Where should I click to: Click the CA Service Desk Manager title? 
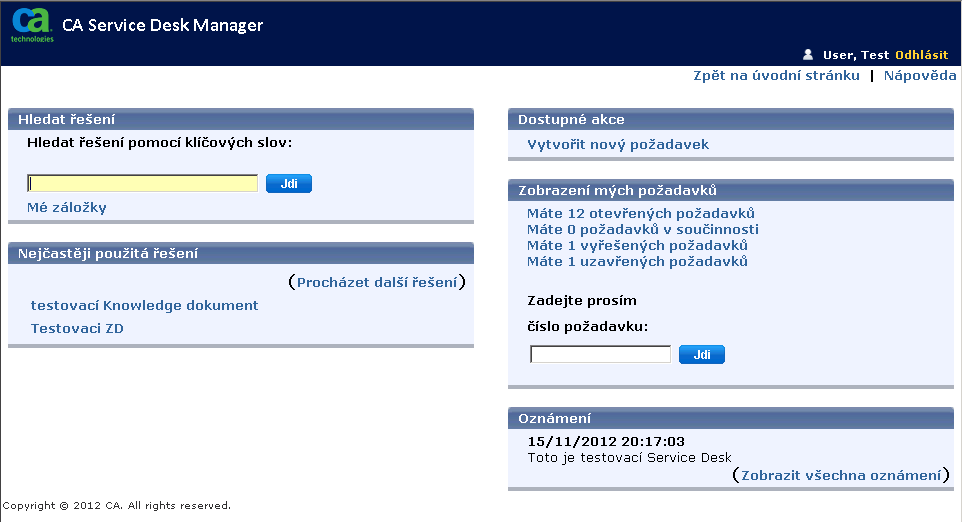pyautogui.click(x=162, y=25)
